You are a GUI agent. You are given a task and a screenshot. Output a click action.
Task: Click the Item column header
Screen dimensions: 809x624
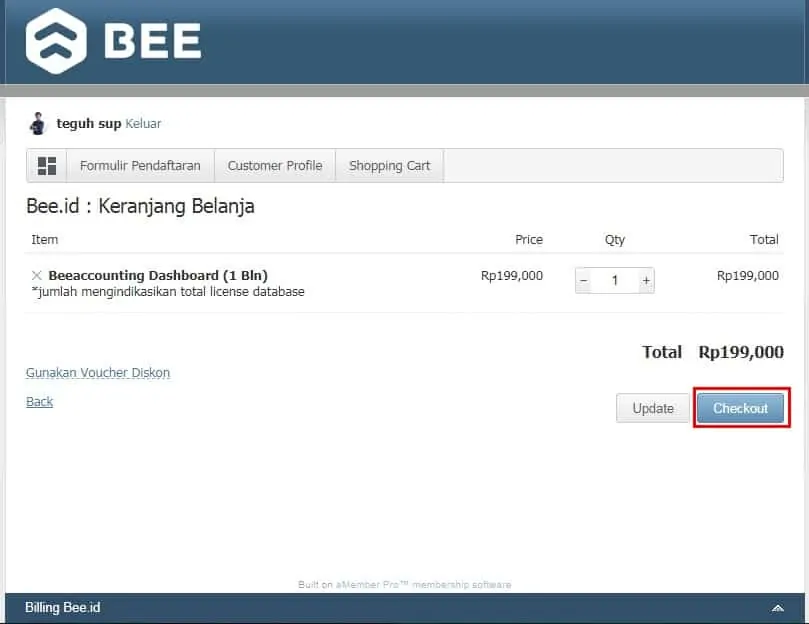coord(44,239)
